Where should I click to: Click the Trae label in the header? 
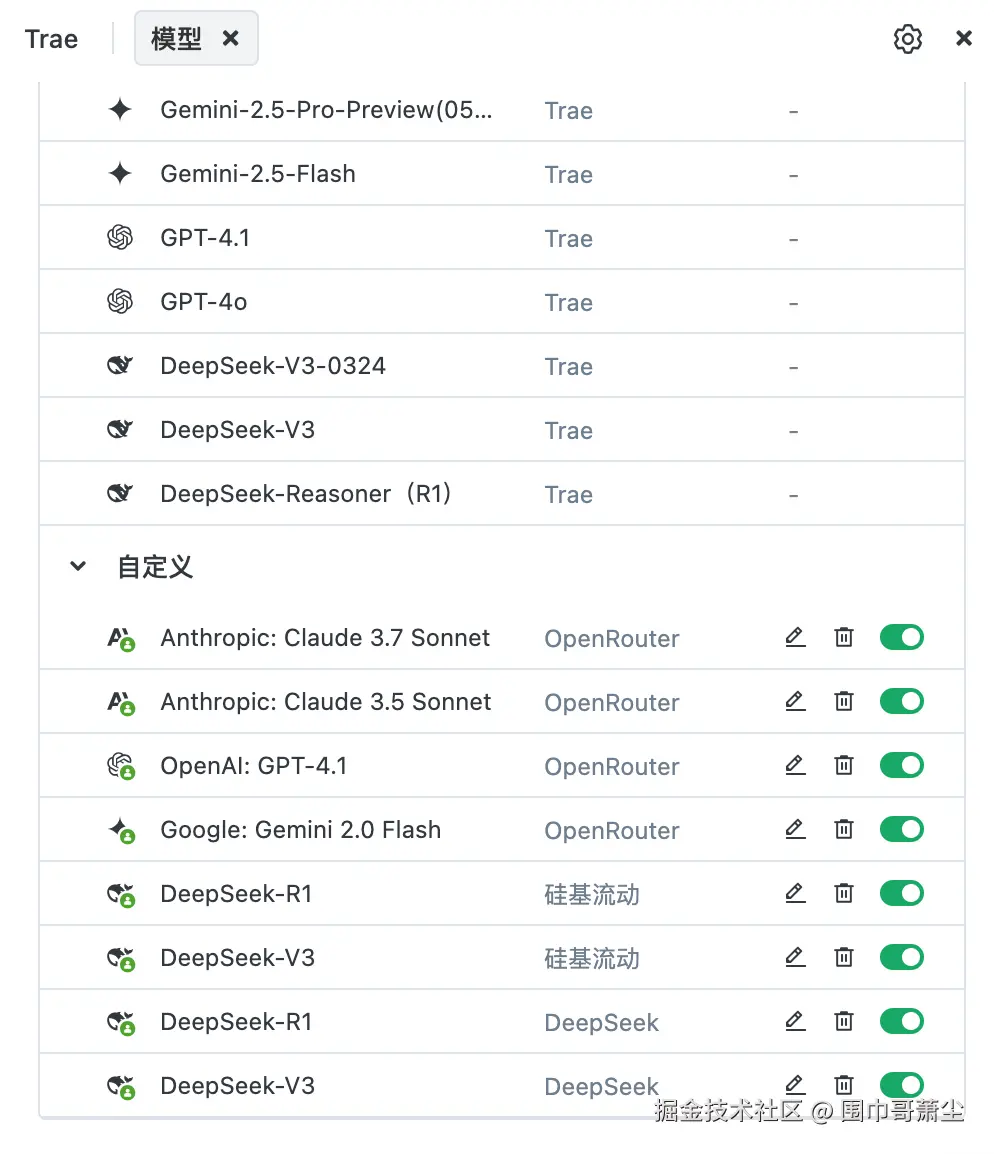tap(50, 38)
